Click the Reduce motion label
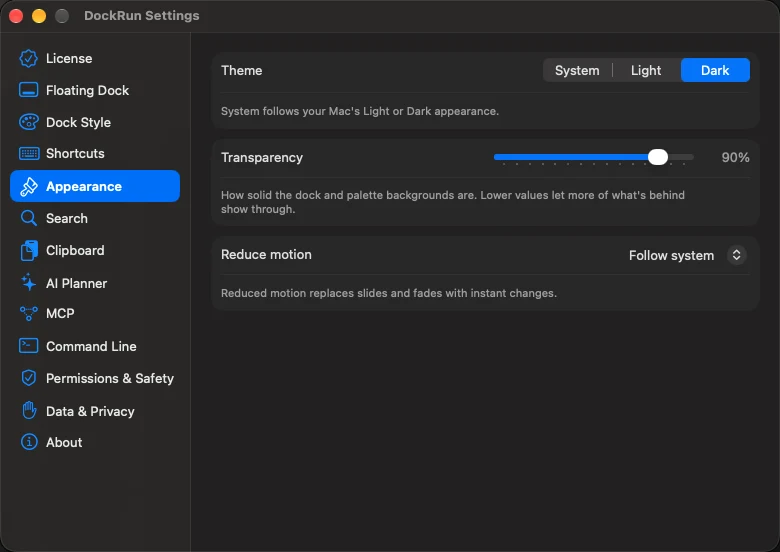The width and height of the screenshot is (780, 552). tap(266, 255)
